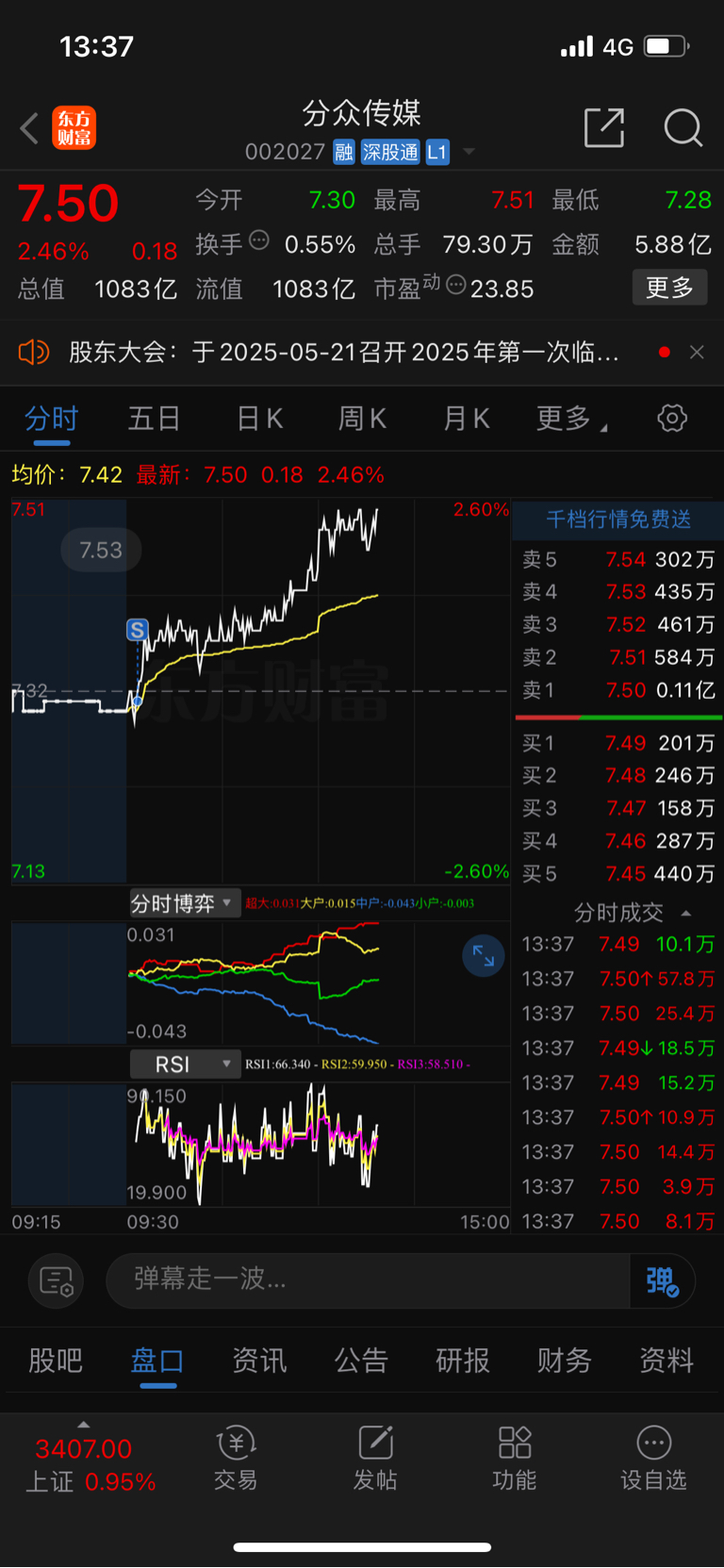The height and width of the screenshot is (1568, 724).
Task: Tap the 深股通 tag
Action: tap(390, 152)
